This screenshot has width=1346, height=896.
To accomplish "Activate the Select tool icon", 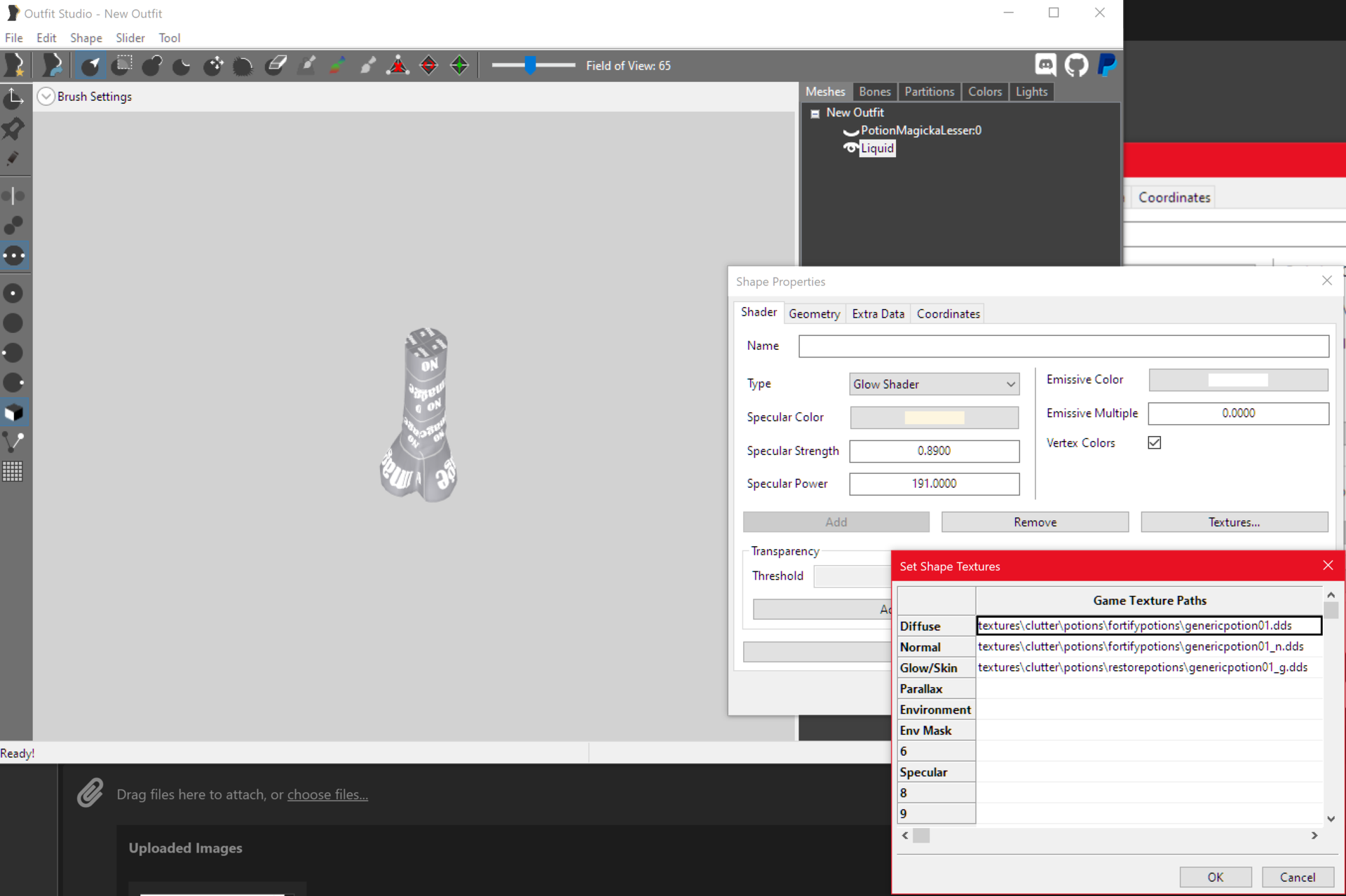I will click(90, 65).
